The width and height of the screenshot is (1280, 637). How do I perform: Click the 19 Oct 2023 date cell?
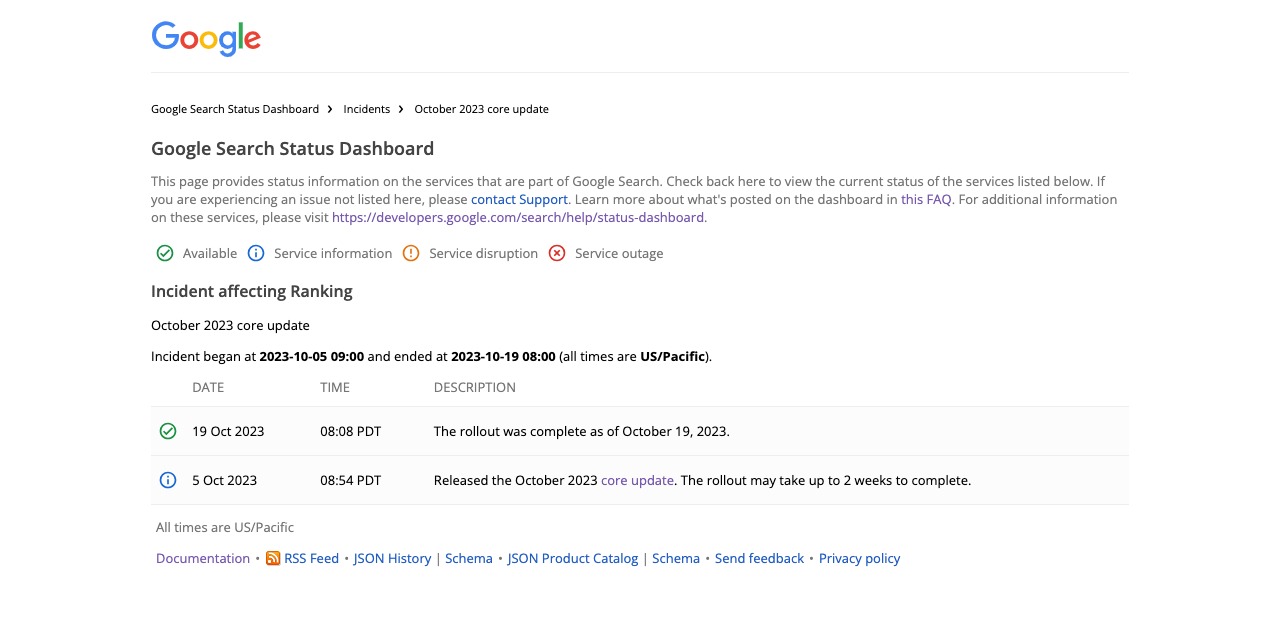tap(228, 431)
